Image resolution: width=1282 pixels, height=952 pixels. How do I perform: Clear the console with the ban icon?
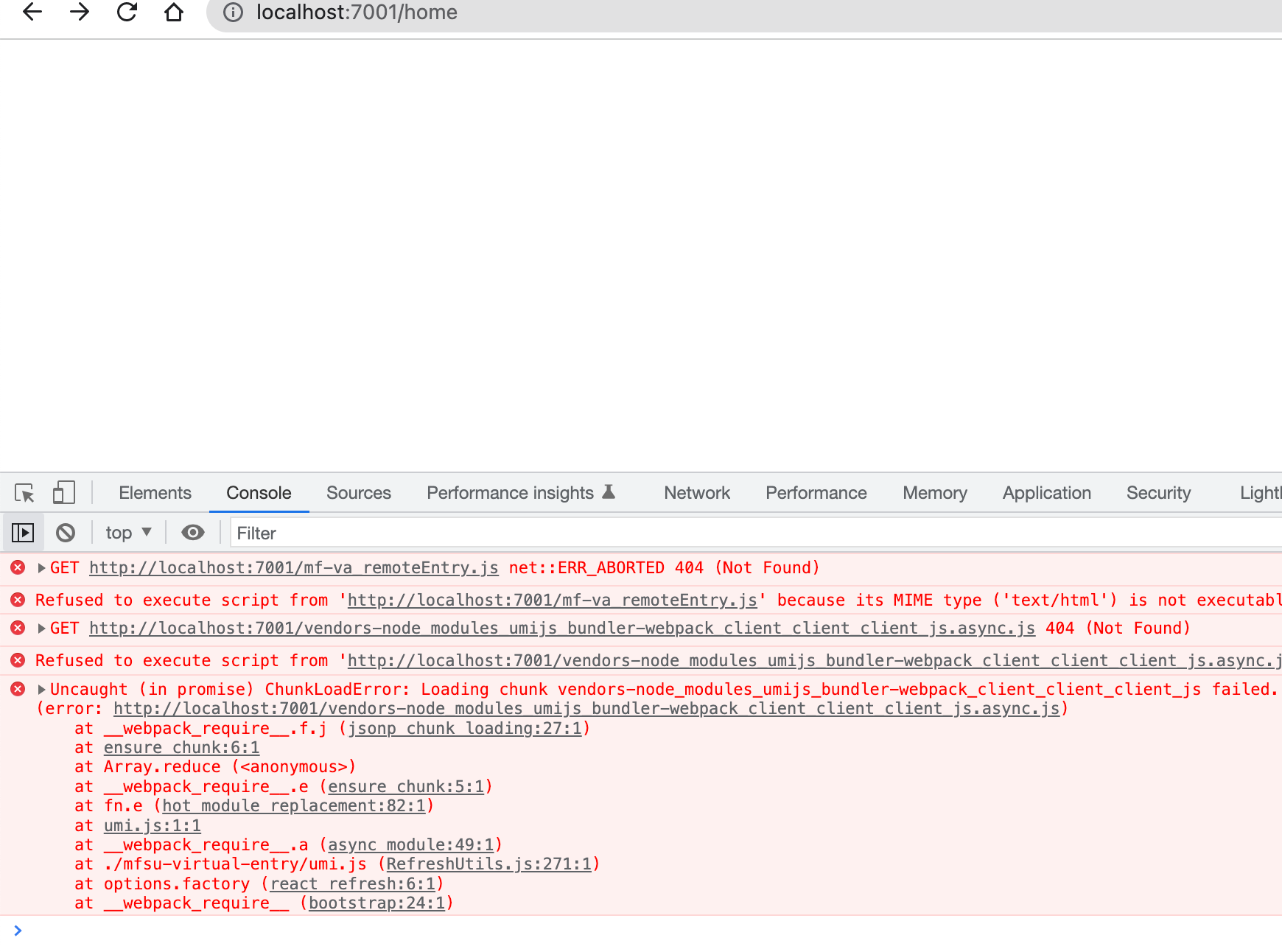(x=66, y=532)
